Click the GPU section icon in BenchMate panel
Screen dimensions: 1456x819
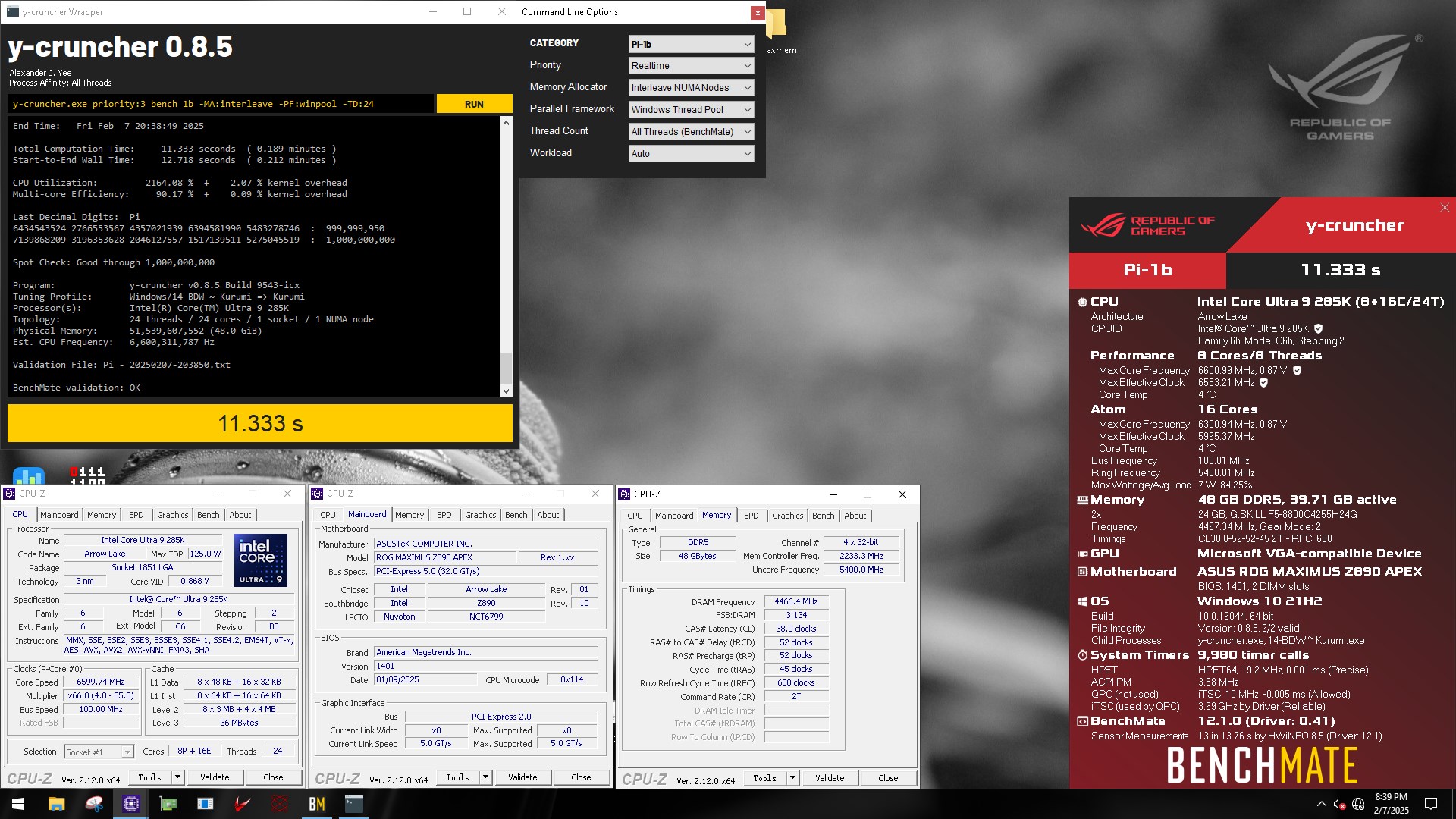(1083, 554)
